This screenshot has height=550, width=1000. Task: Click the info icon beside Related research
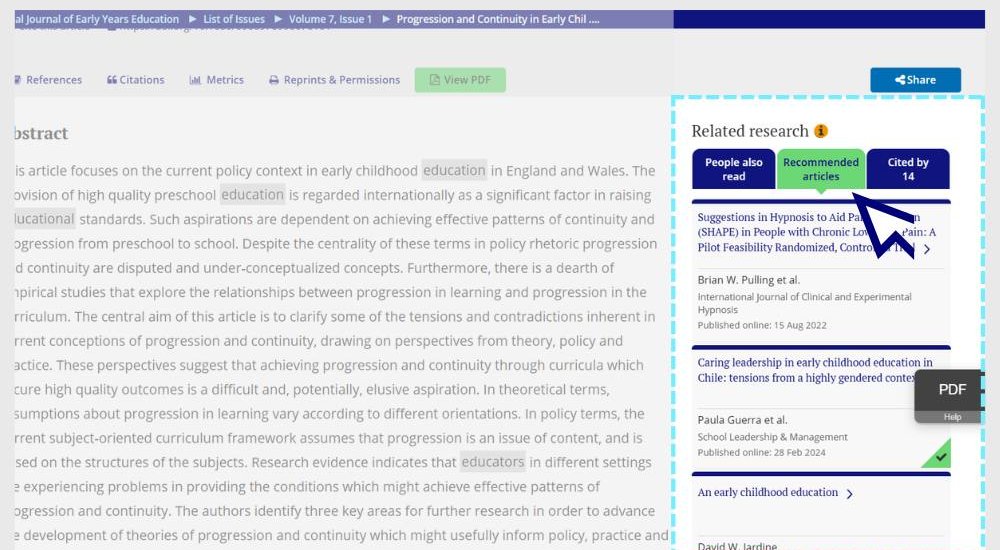click(821, 131)
